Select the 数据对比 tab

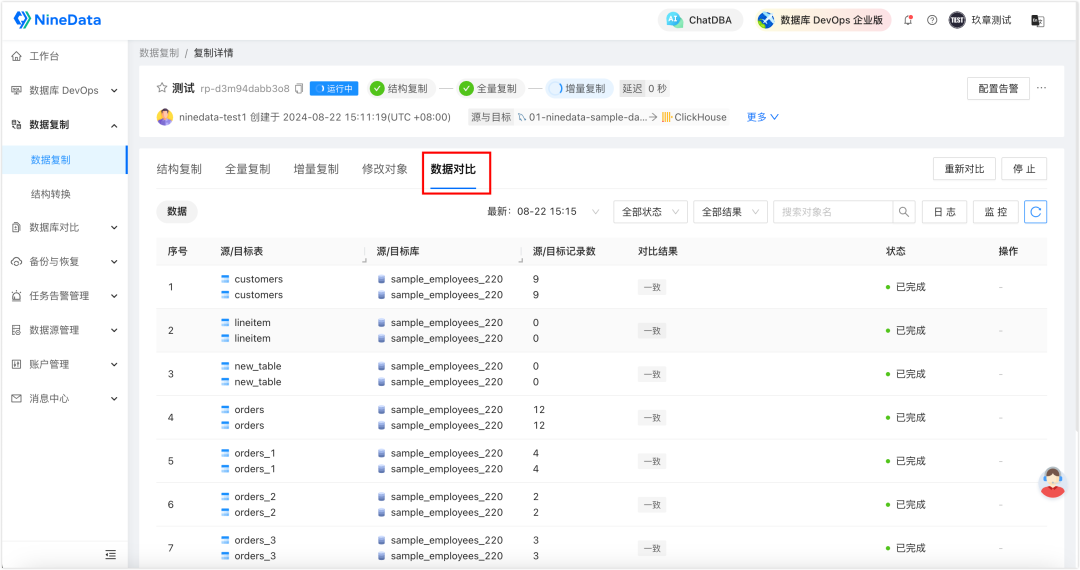point(453,169)
